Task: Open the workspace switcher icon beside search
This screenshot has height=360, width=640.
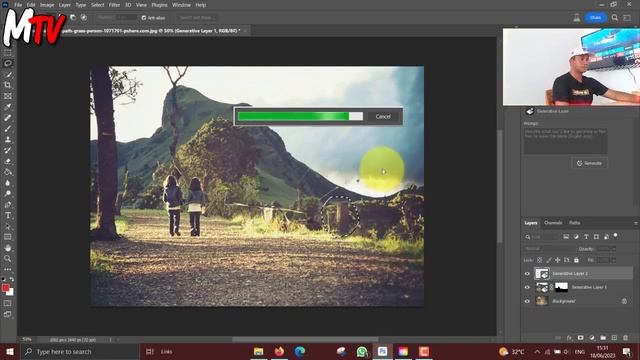Action: click(x=627, y=18)
